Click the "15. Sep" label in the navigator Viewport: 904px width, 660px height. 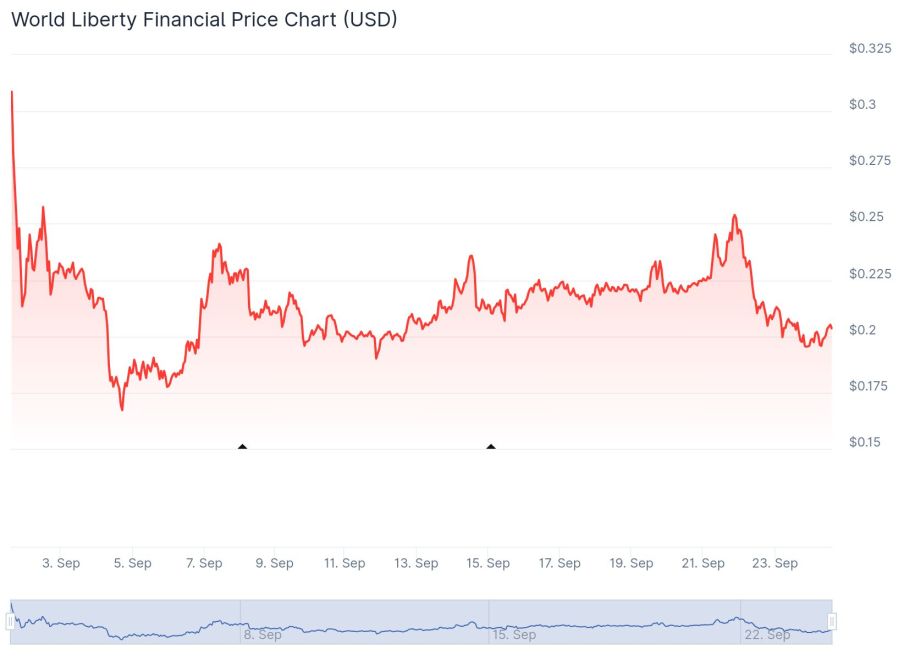(x=514, y=635)
